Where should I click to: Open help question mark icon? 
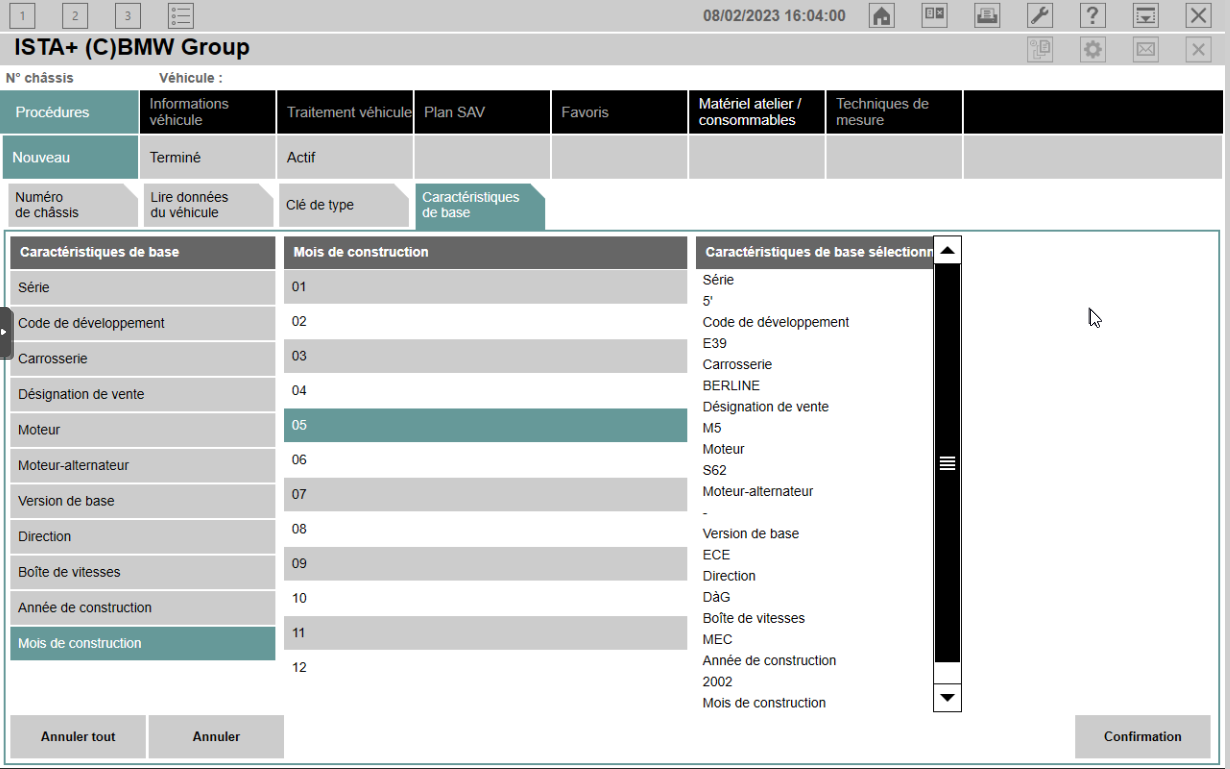pos(1093,15)
